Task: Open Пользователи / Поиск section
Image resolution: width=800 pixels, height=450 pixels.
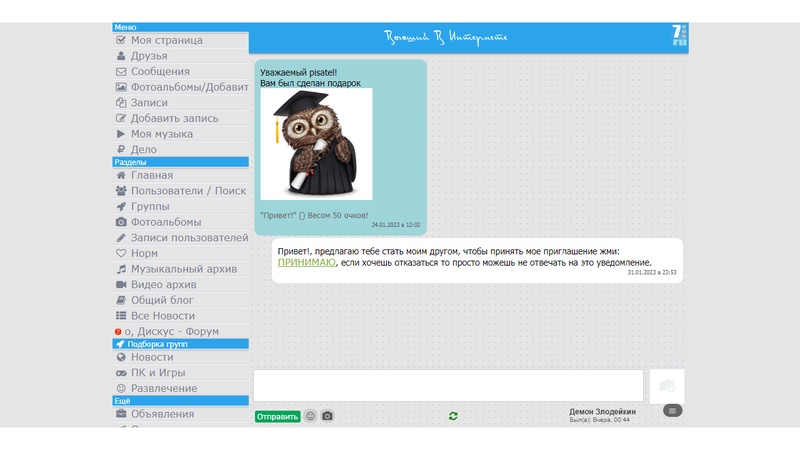Action: [188, 191]
